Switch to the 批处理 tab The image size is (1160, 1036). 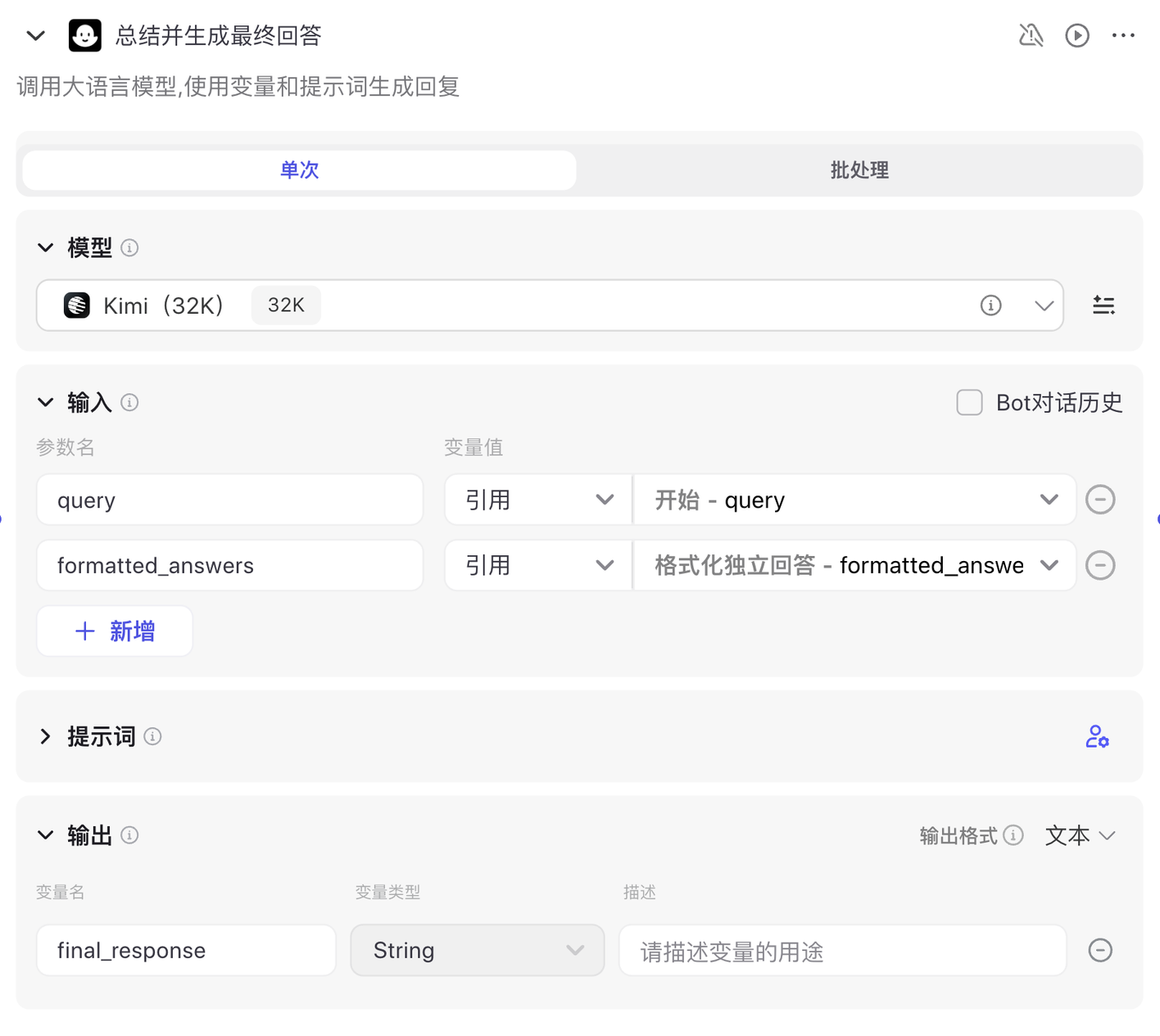(859, 170)
